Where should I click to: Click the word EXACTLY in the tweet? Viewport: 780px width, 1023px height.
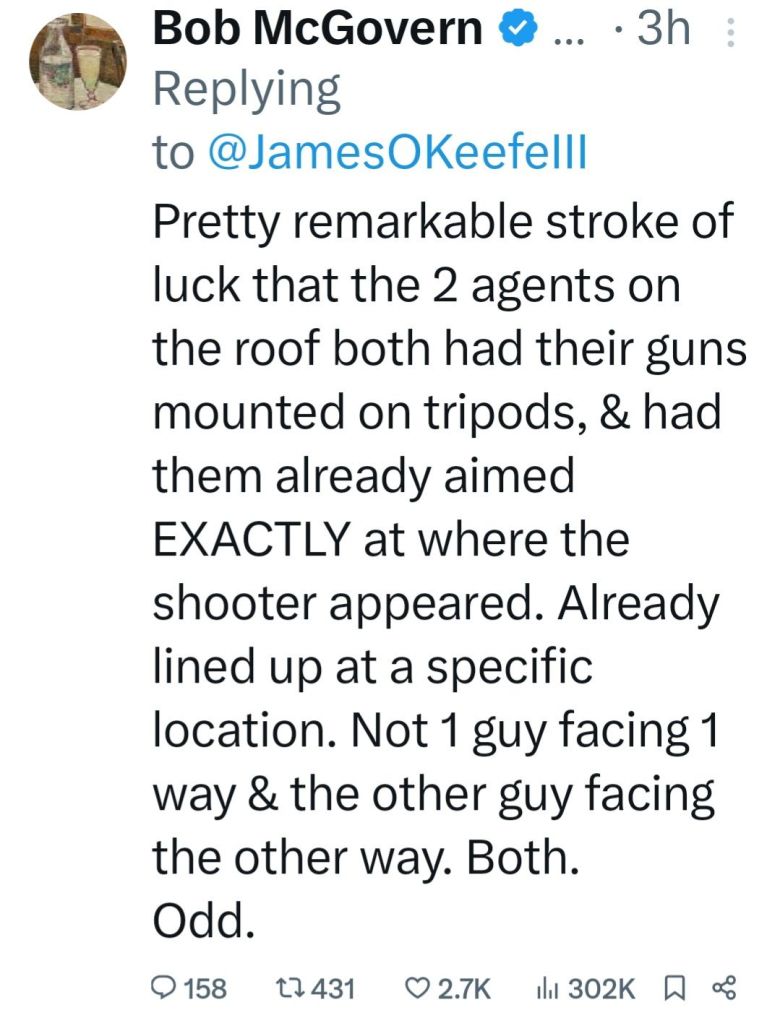coord(250,541)
